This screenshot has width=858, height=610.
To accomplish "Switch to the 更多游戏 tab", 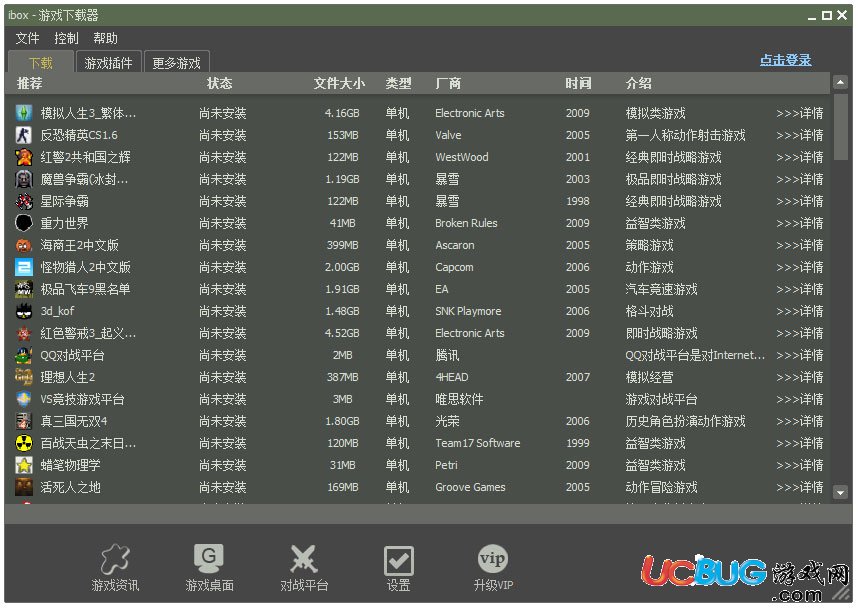I will click(176, 62).
